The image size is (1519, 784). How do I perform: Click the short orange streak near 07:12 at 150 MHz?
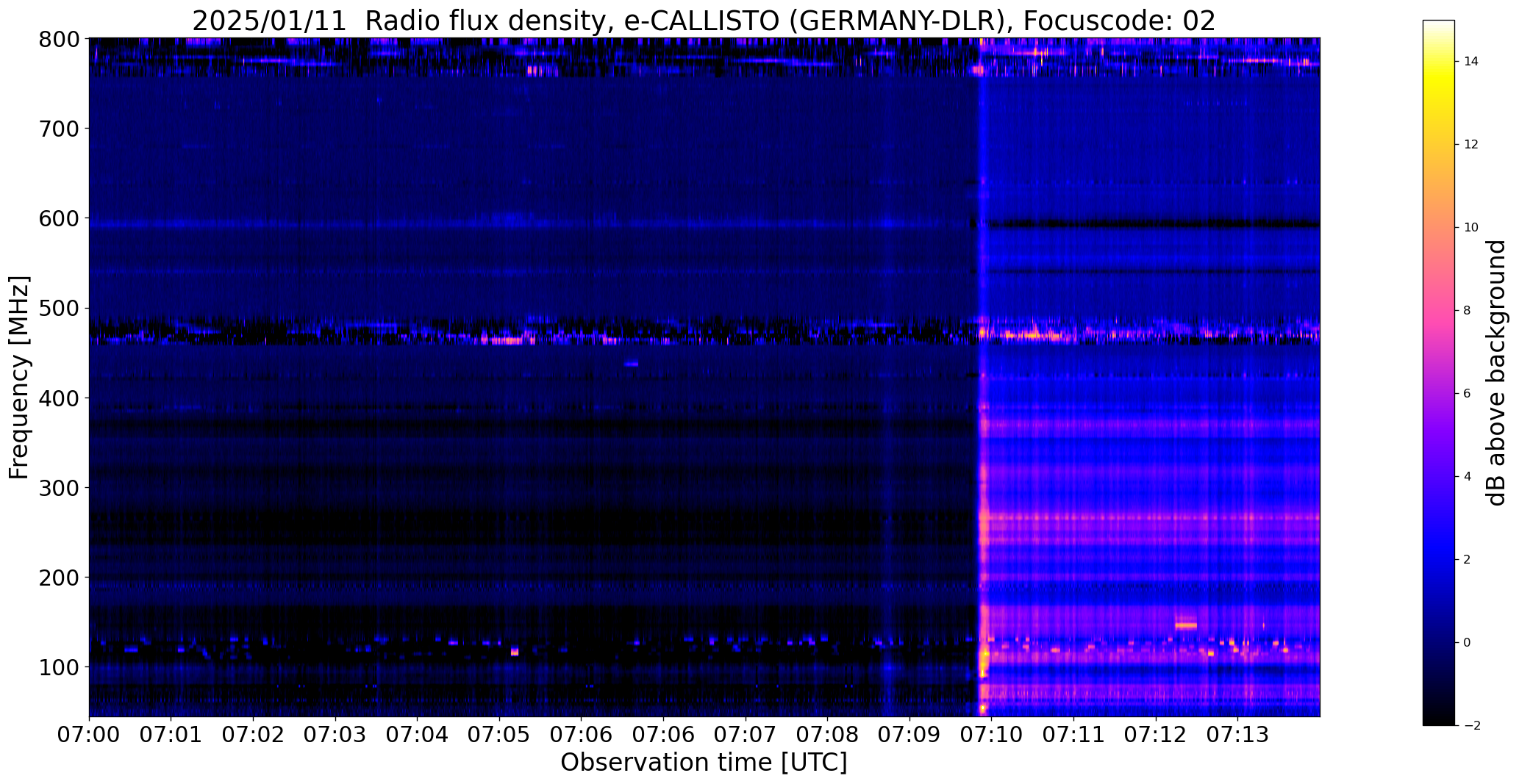click(1186, 625)
